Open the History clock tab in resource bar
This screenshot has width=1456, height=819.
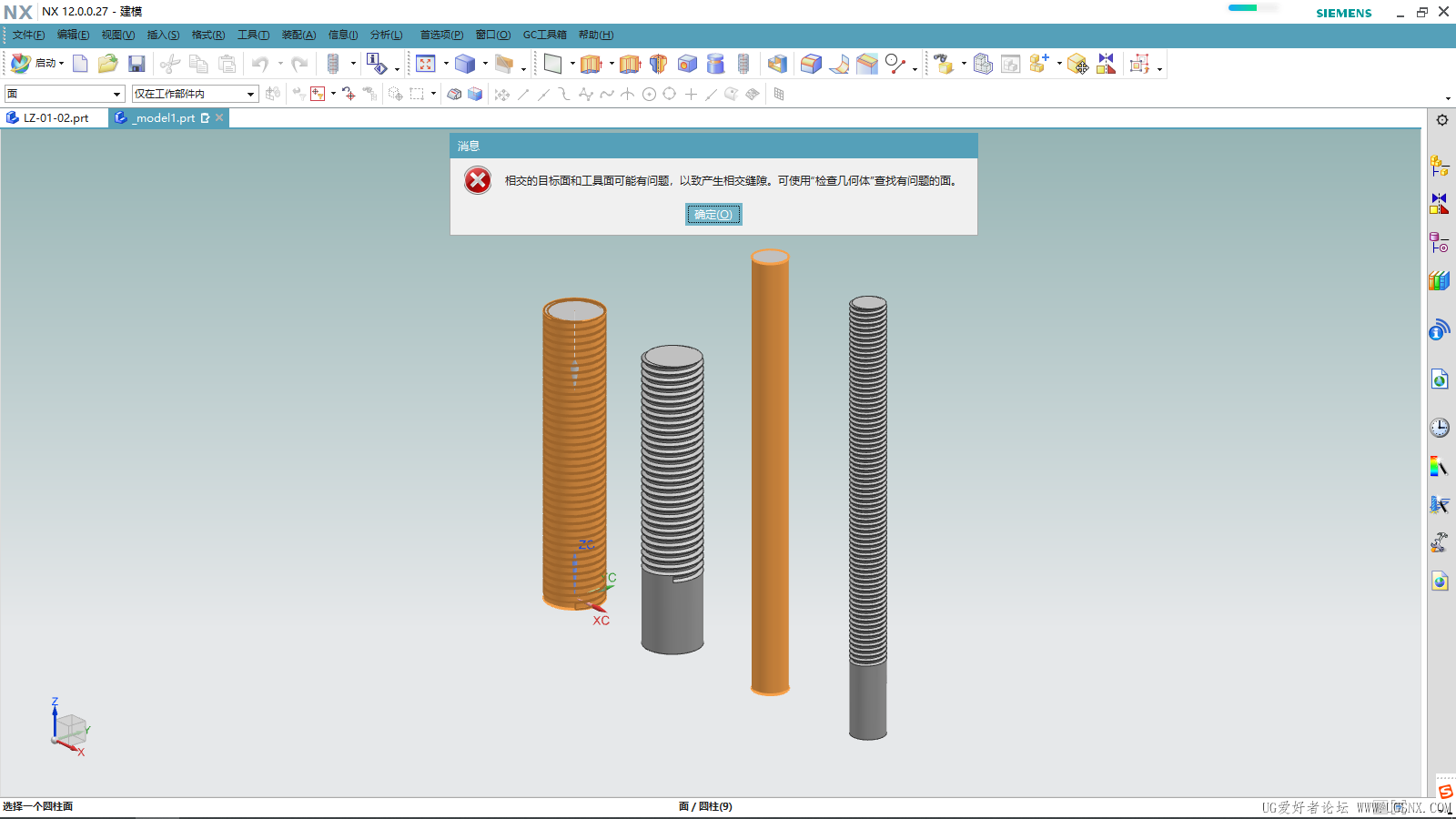coord(1440,428)
